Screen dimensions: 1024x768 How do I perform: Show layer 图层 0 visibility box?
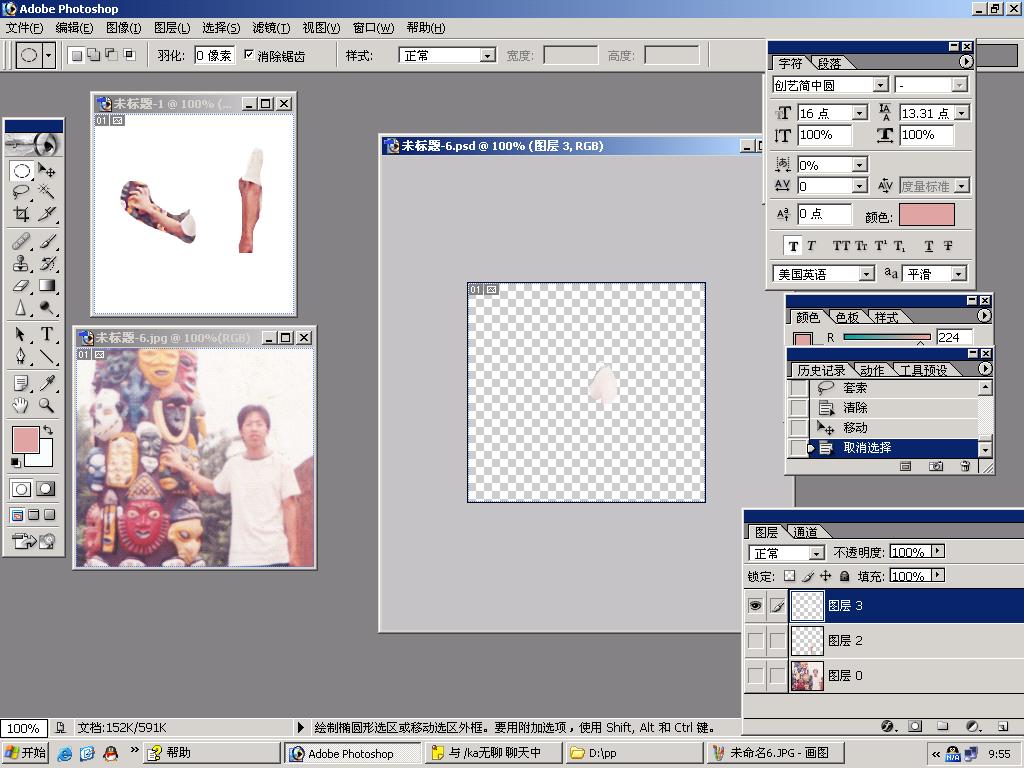(755, 676)
